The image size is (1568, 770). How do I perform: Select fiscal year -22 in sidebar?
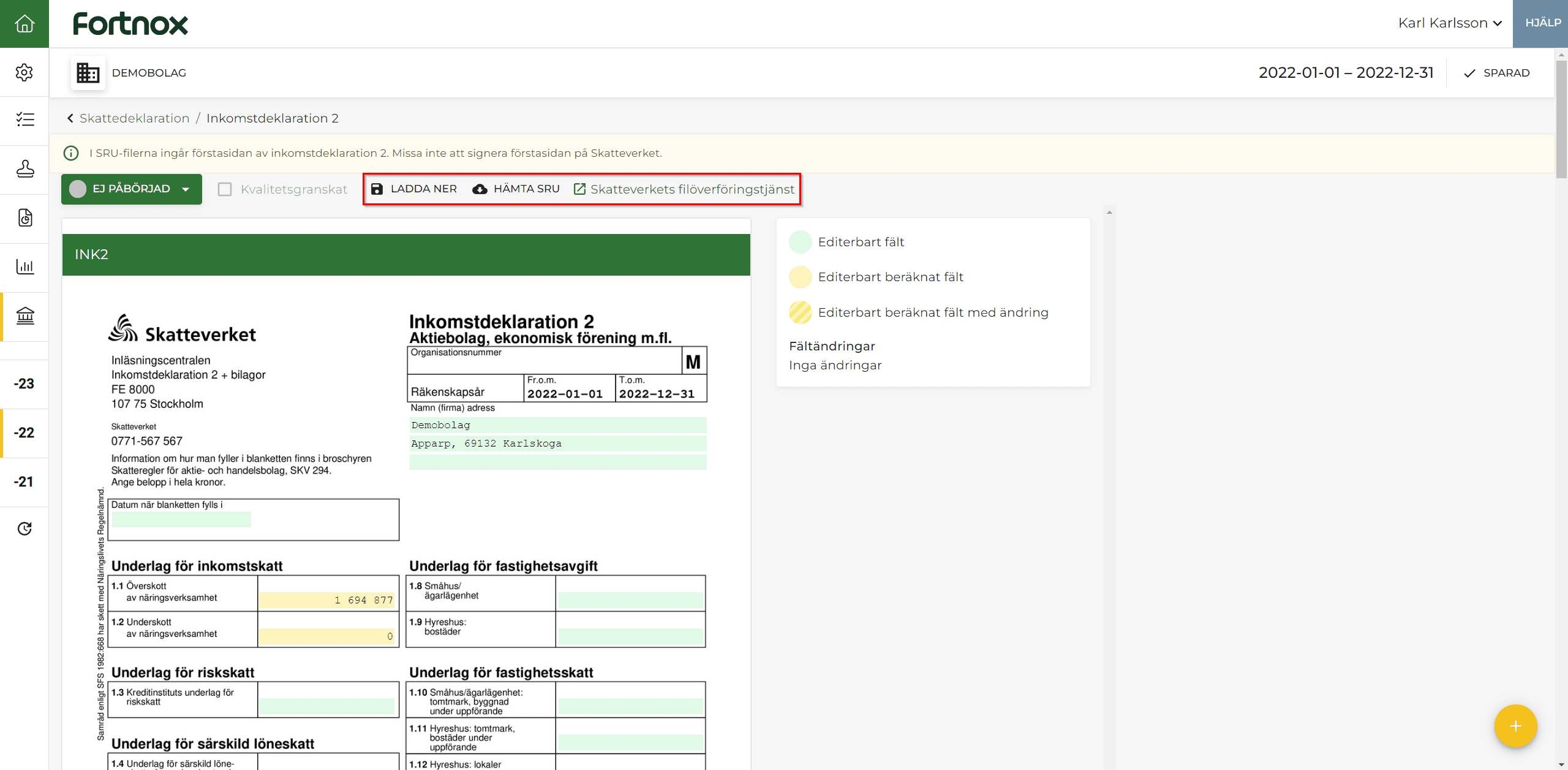pos(24,432)
